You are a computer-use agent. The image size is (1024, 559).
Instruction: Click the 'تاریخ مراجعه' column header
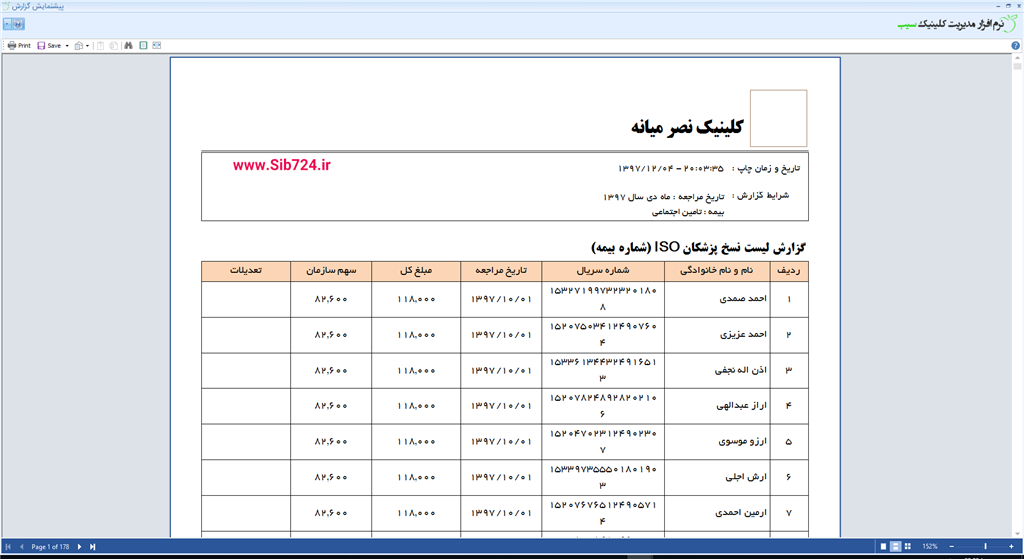(501, 271)
